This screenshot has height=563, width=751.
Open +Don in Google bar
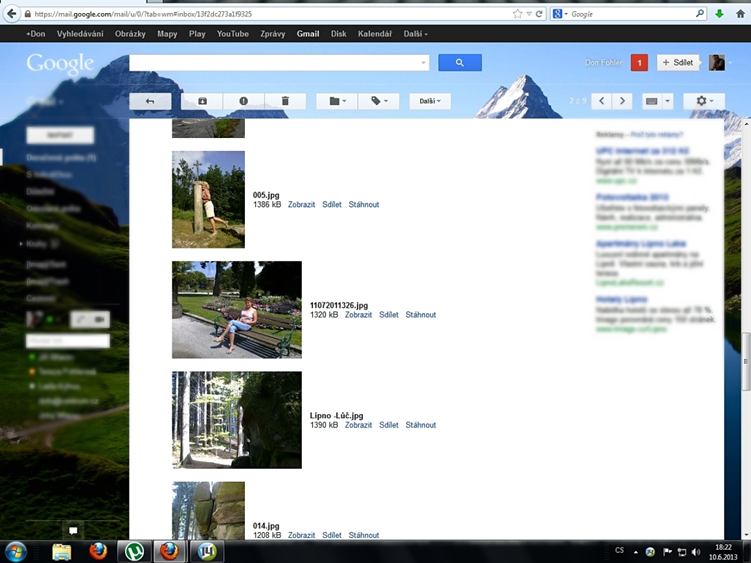35,34
